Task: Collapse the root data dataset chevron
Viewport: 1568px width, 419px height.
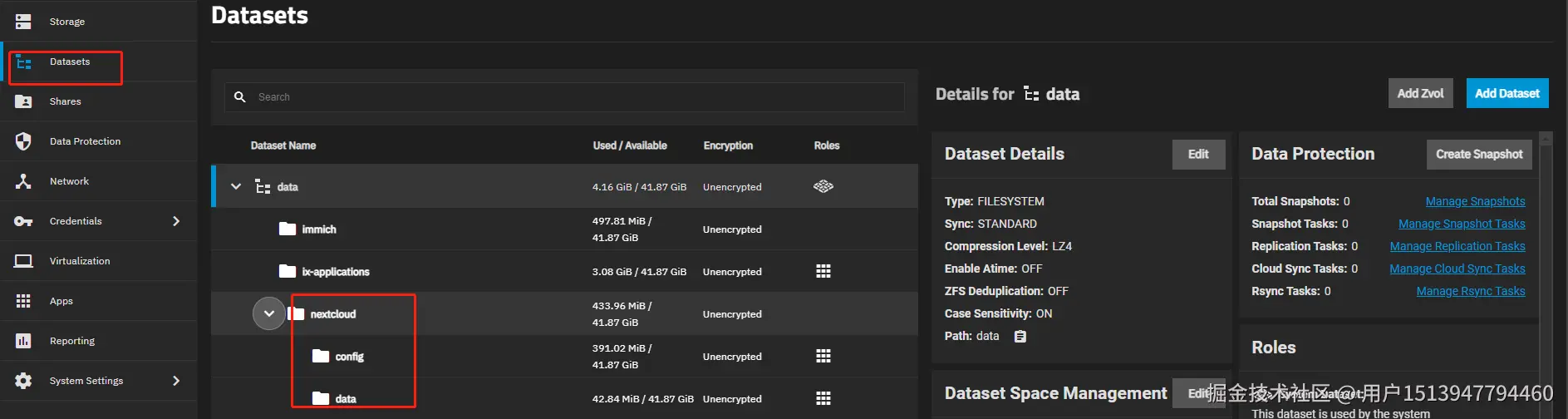Action: pyautogui.click(x=236, y=187)
